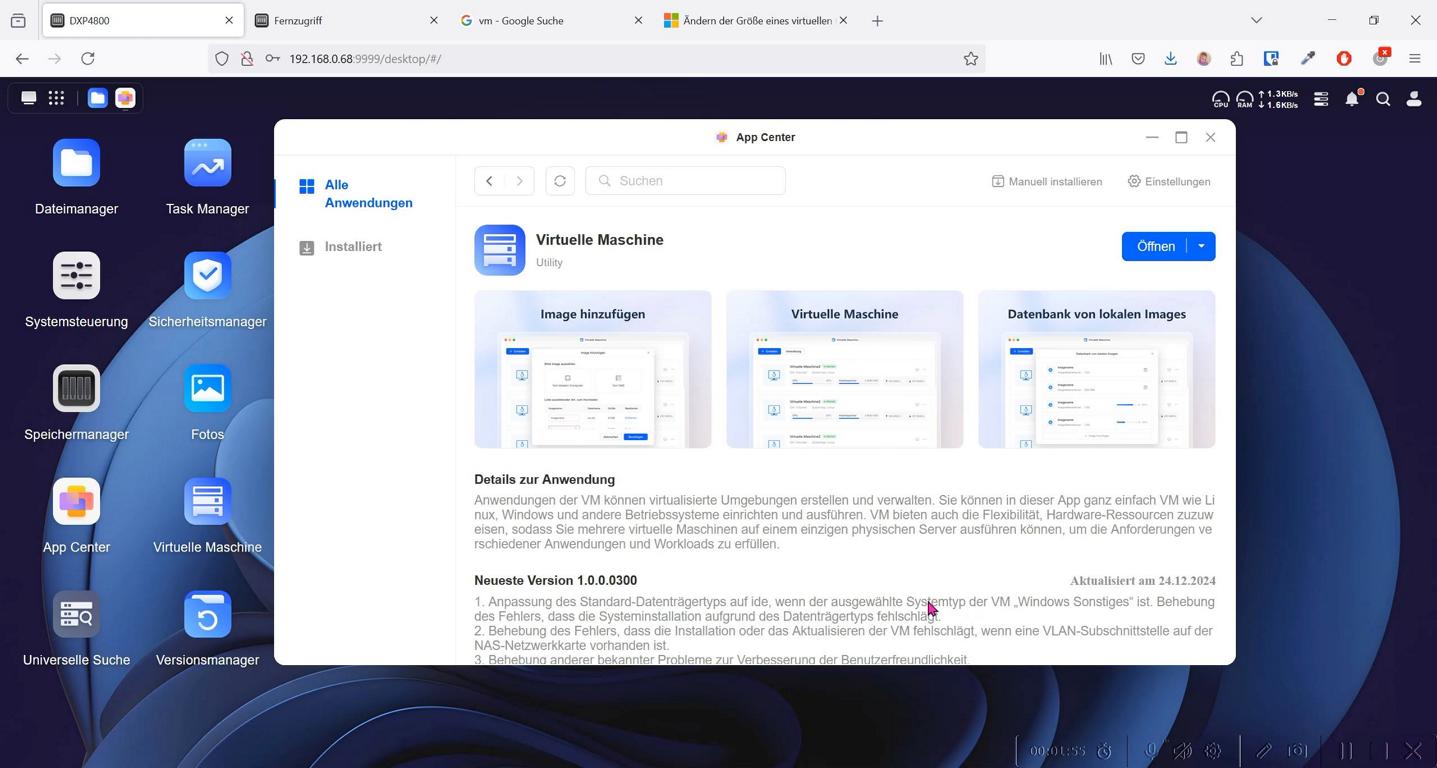The height and width of the screenshot is (768, 1437).
Task: View the Virtuelle Maschine screenshot thumbnail
Action: pyautogui.click(x=845, y=369)
